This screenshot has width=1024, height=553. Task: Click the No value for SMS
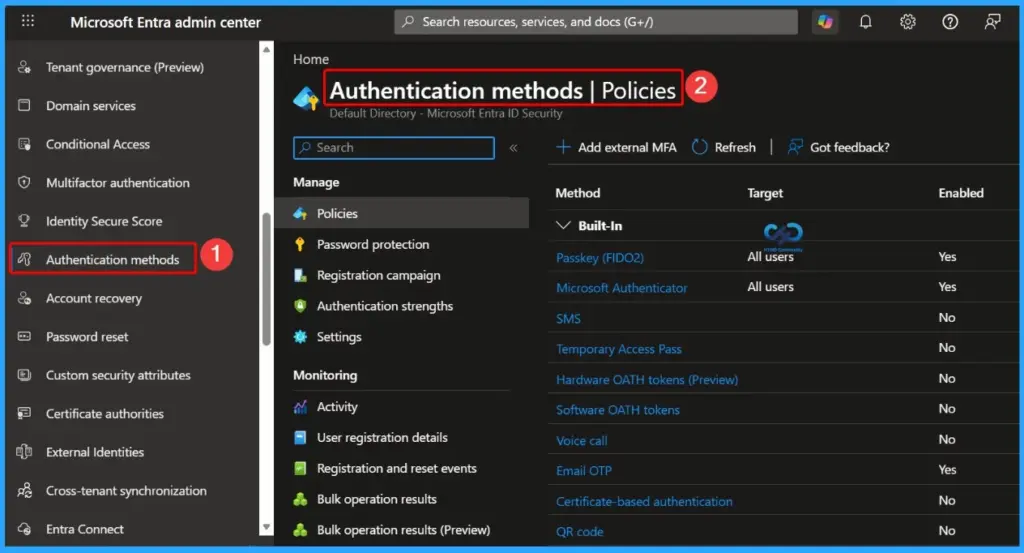pos(947,317)
